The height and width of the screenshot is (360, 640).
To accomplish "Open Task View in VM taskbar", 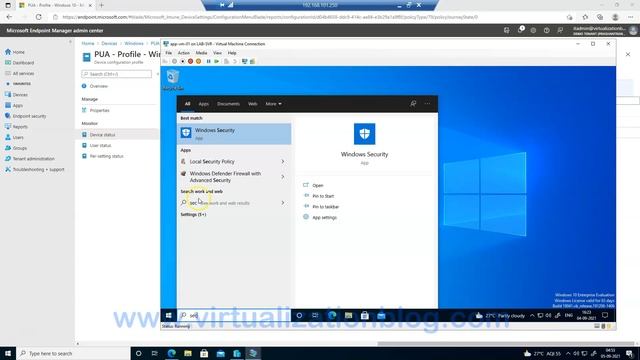I will (315, 316).
